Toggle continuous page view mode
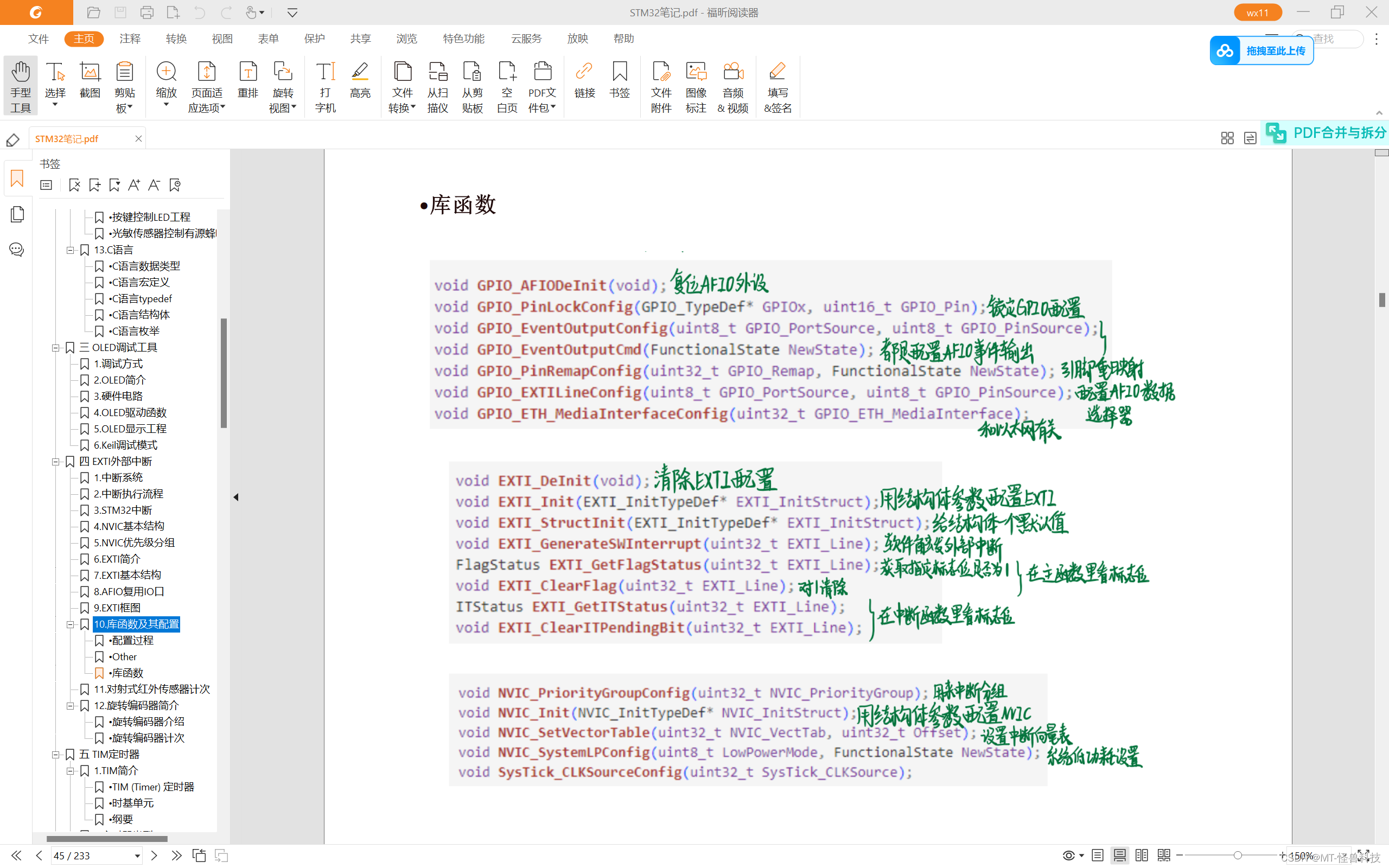Screen dimensions: 1389x868 1119,856
